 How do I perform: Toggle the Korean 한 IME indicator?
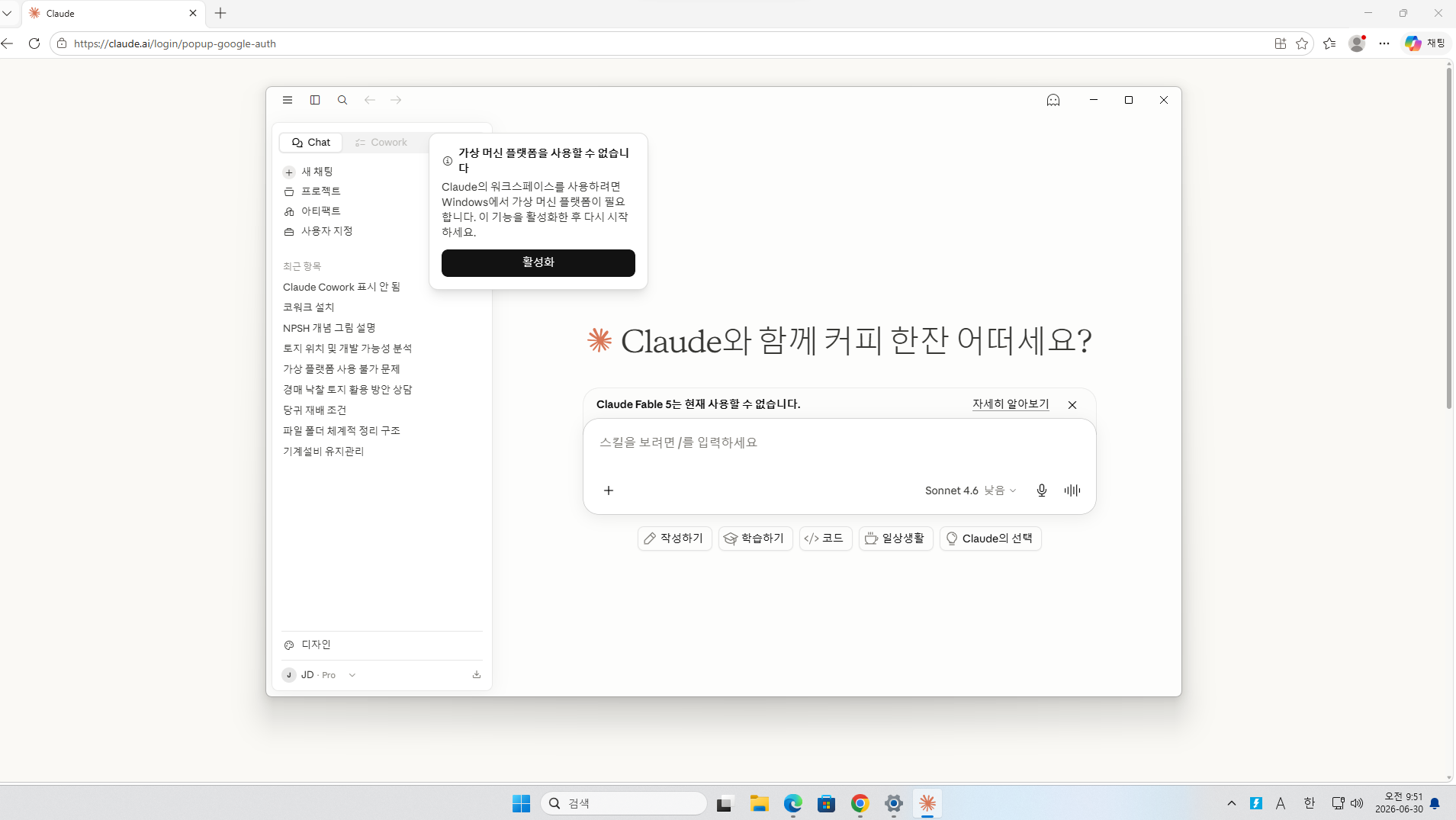point(1309,803)
